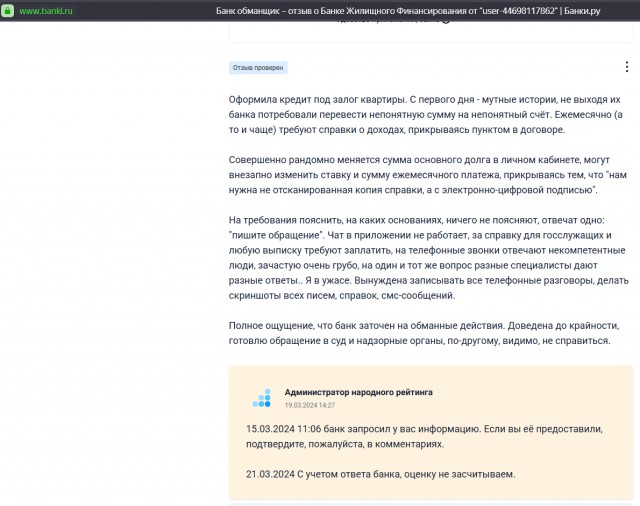Open the three-dot review options menu
The height and width of the screenshot is (506, 640).
(x=627, y=67)
